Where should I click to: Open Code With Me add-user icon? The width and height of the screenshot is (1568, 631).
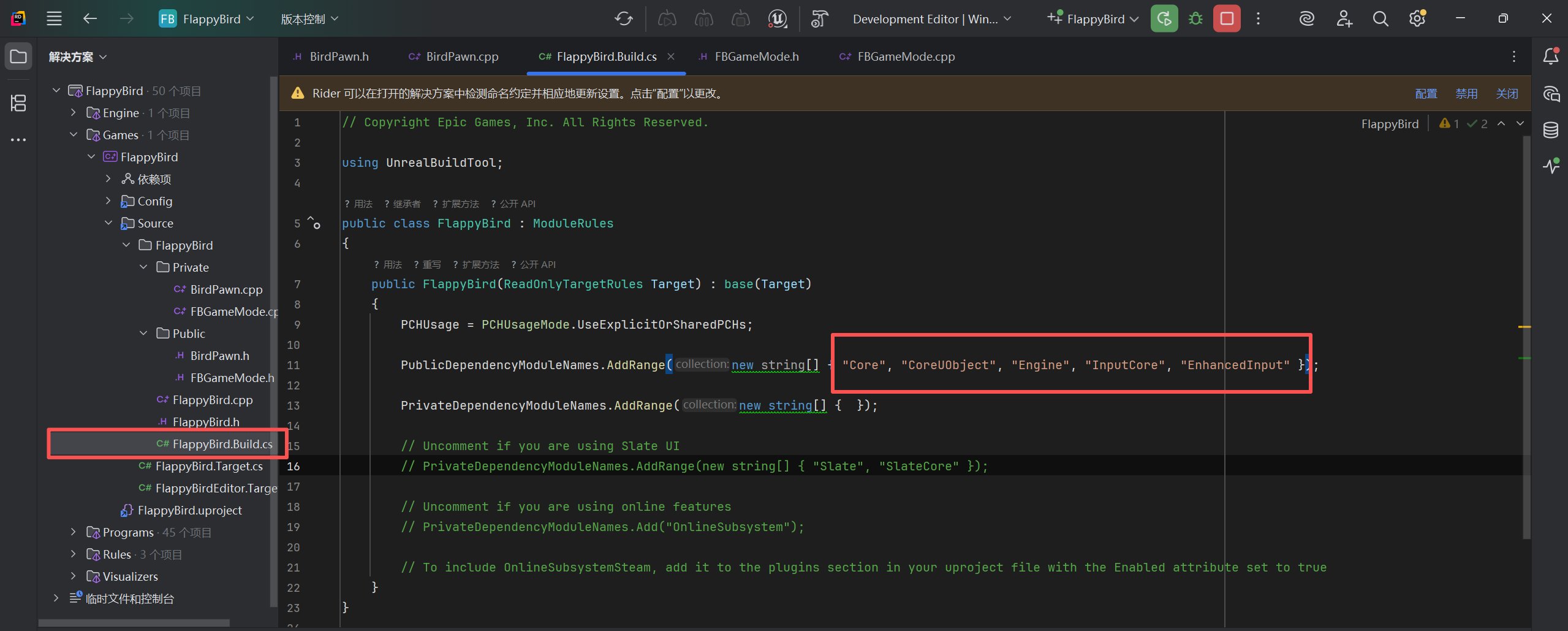1344,19
